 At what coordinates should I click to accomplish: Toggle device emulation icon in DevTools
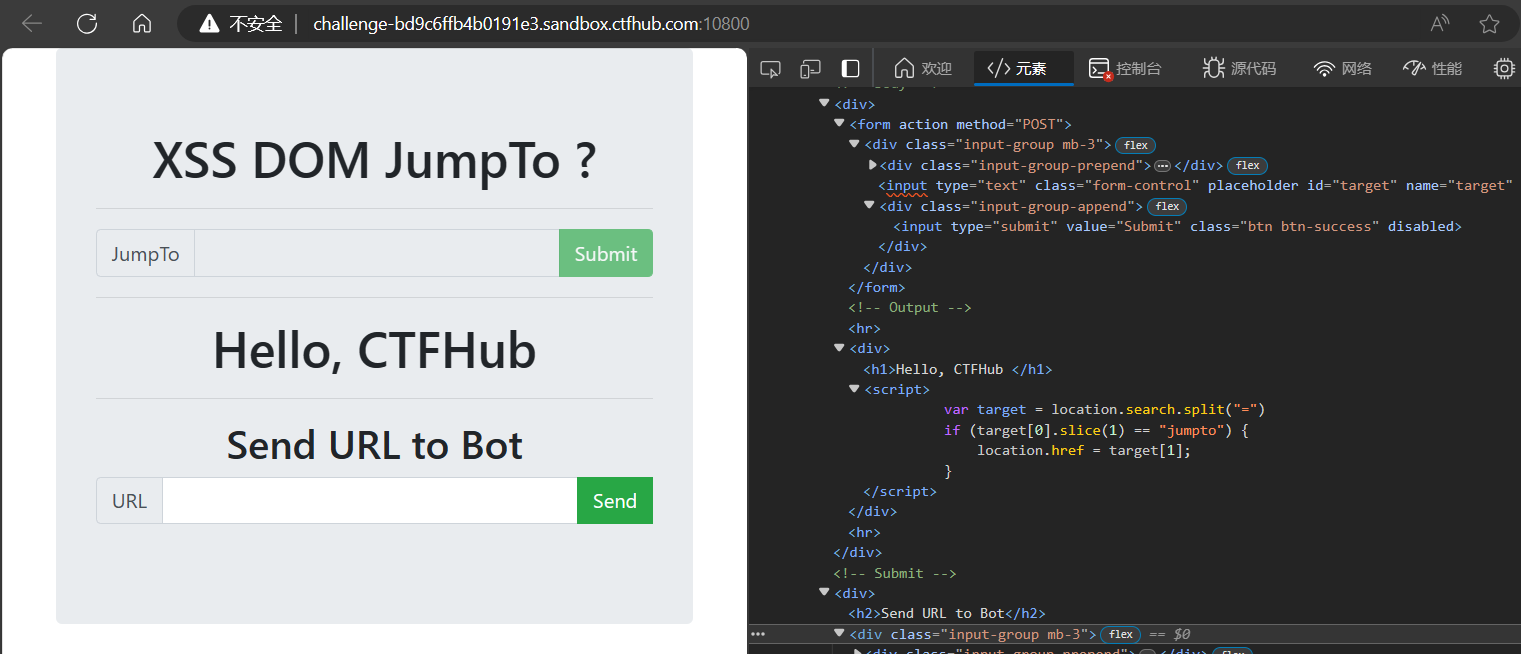pyautogui.click(x=810, y=69)
